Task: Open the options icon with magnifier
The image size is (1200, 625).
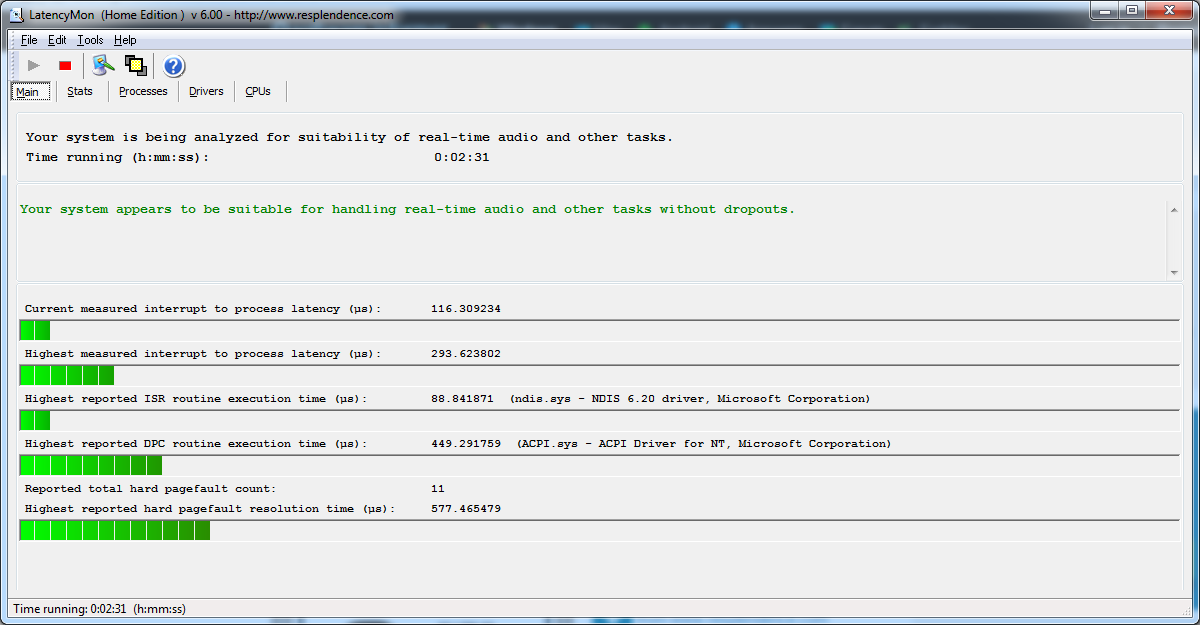Action: point(103,66)
